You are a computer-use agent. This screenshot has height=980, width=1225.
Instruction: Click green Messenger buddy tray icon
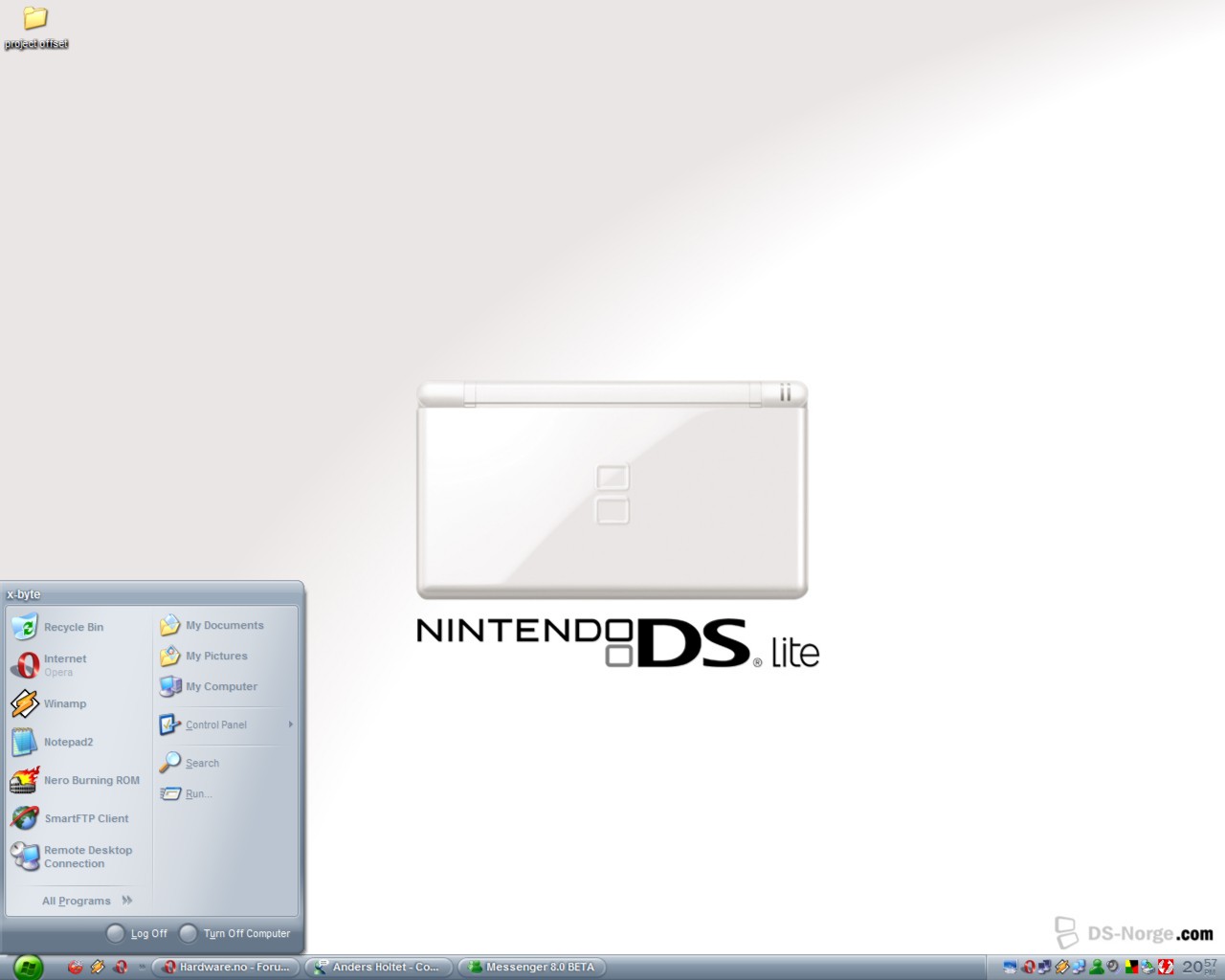tap(1097, 967)
